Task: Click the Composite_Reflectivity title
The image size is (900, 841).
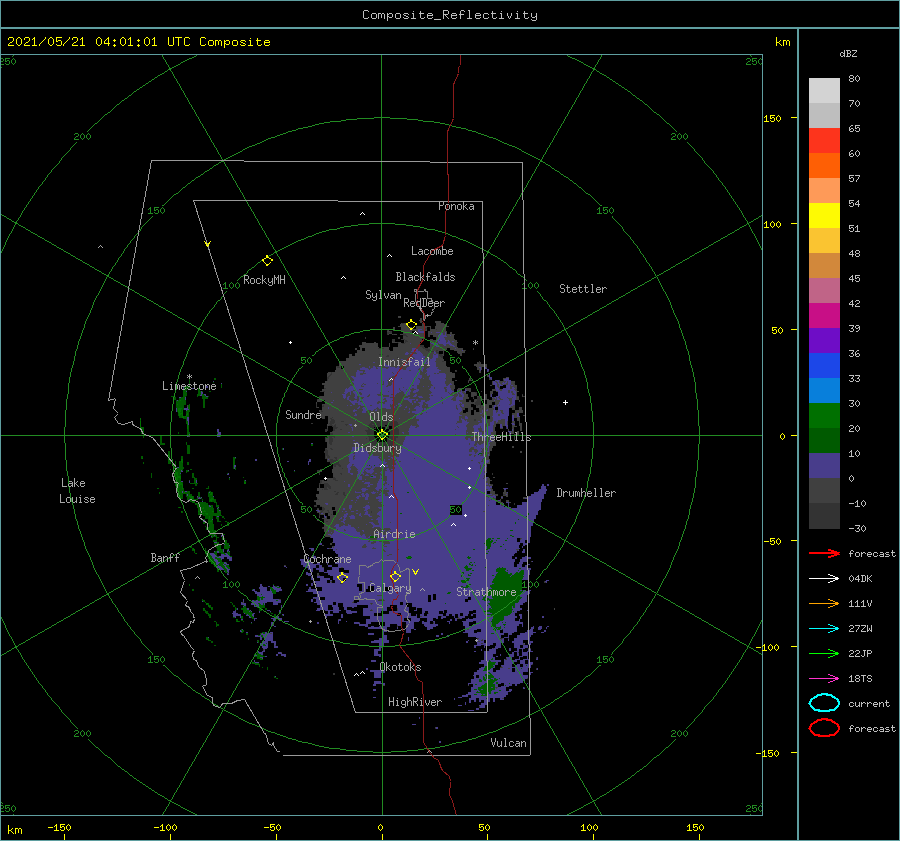Action: pos(450,15)
